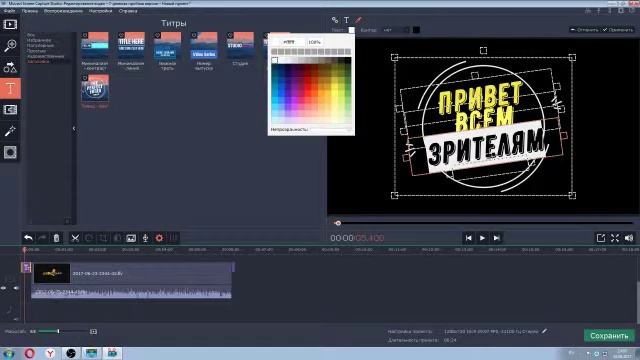This screenshot has width=640, height=360.
Task: Open the Файл menu
Action: (9, 11)
